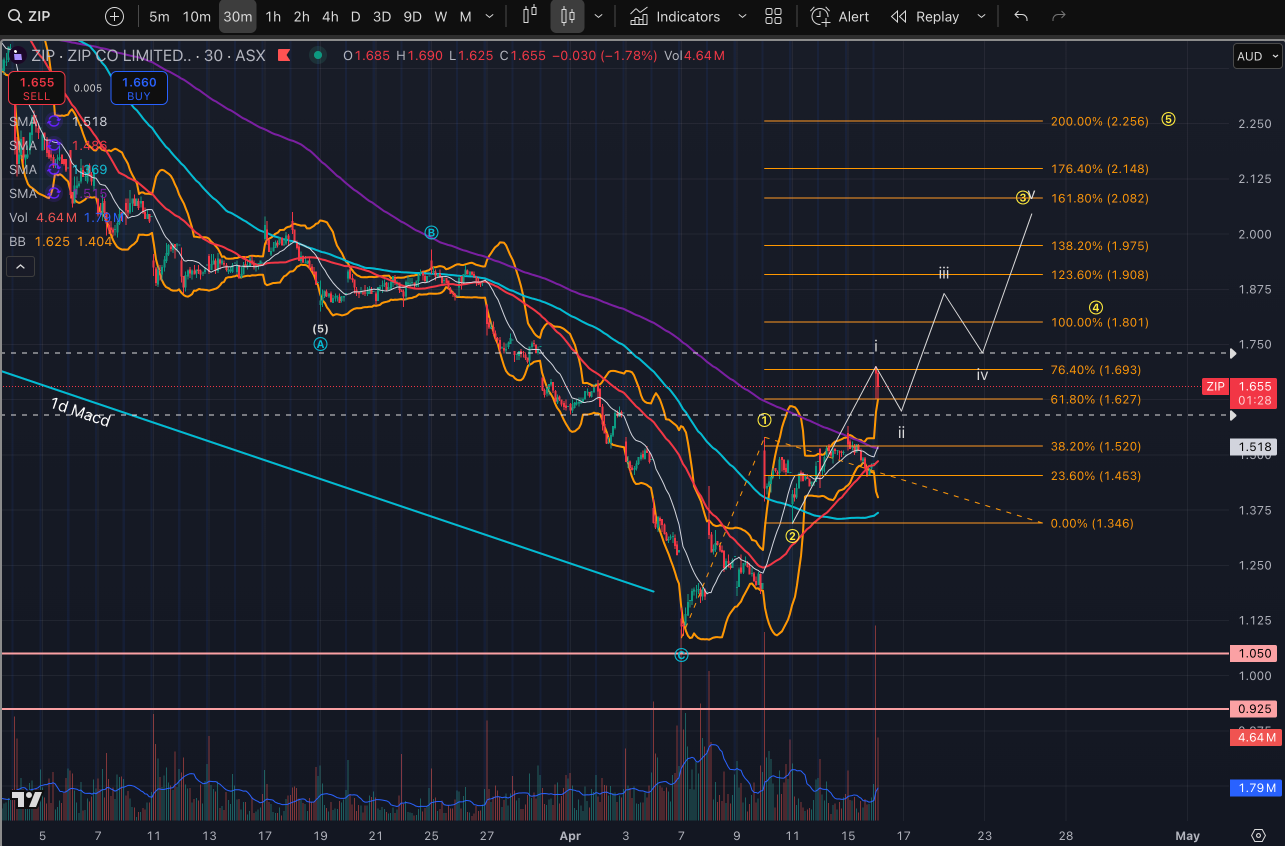Open the layout setup grid icon

click(773, 16)
